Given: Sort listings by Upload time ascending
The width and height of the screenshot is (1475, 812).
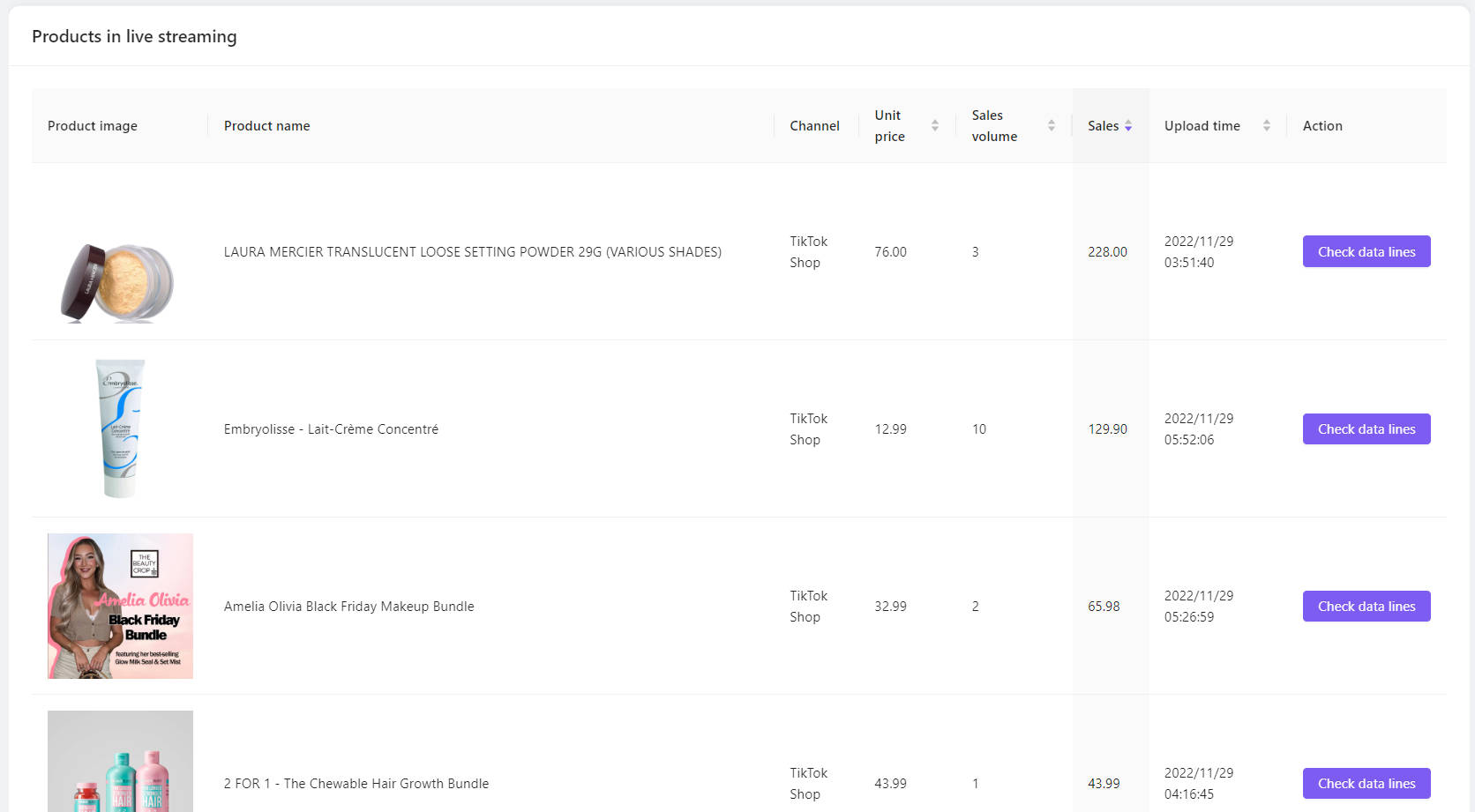Looking at the screenshot, I should (1268, 122).
